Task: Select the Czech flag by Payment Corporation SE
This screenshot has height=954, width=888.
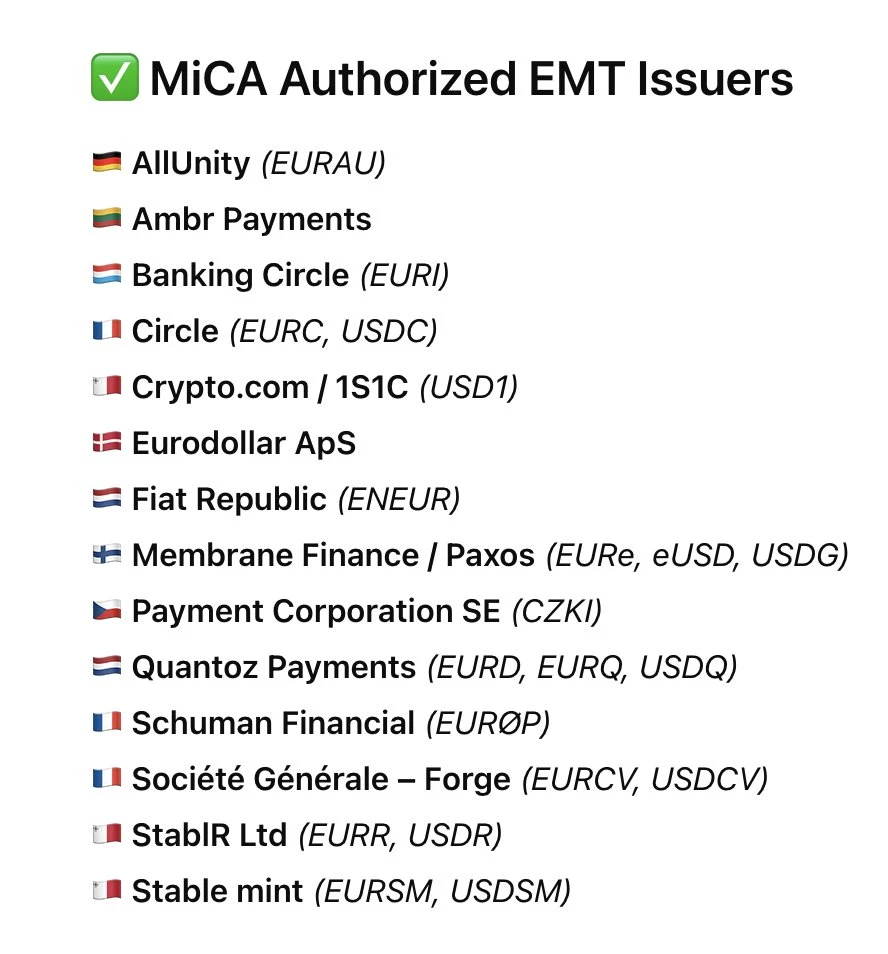Action: 106,611
